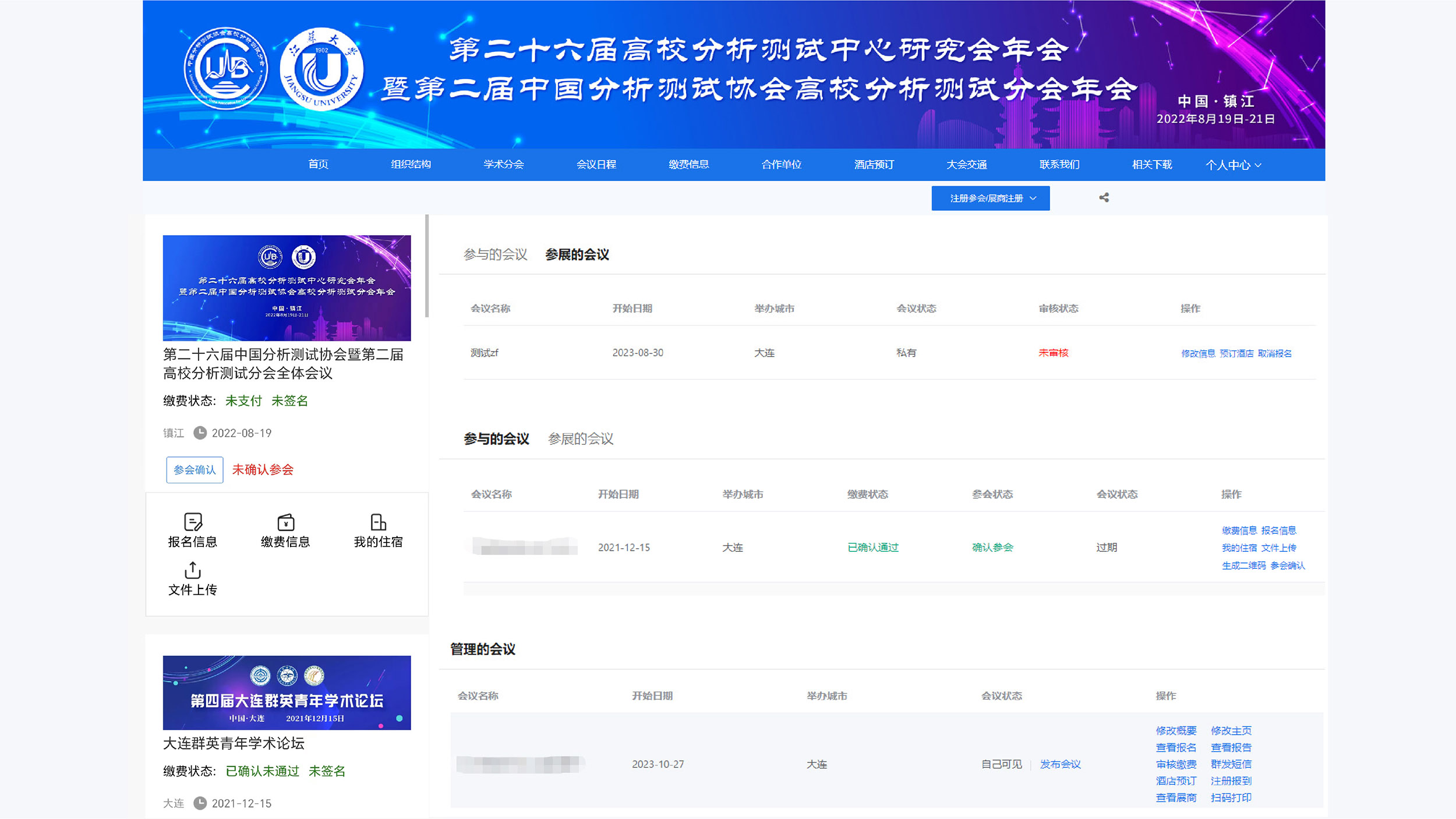Screen dimensions: 1456x819
Task: Select lower 参展的会议 tab
Action: coord(580,439)
